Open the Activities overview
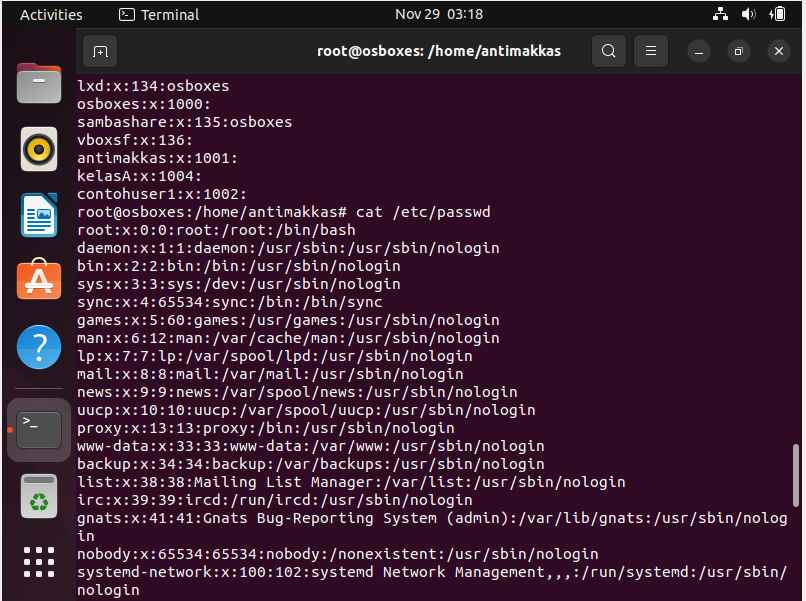Image resolution: width=806 pixels, height=601 pixels. [x=51, y=14]
